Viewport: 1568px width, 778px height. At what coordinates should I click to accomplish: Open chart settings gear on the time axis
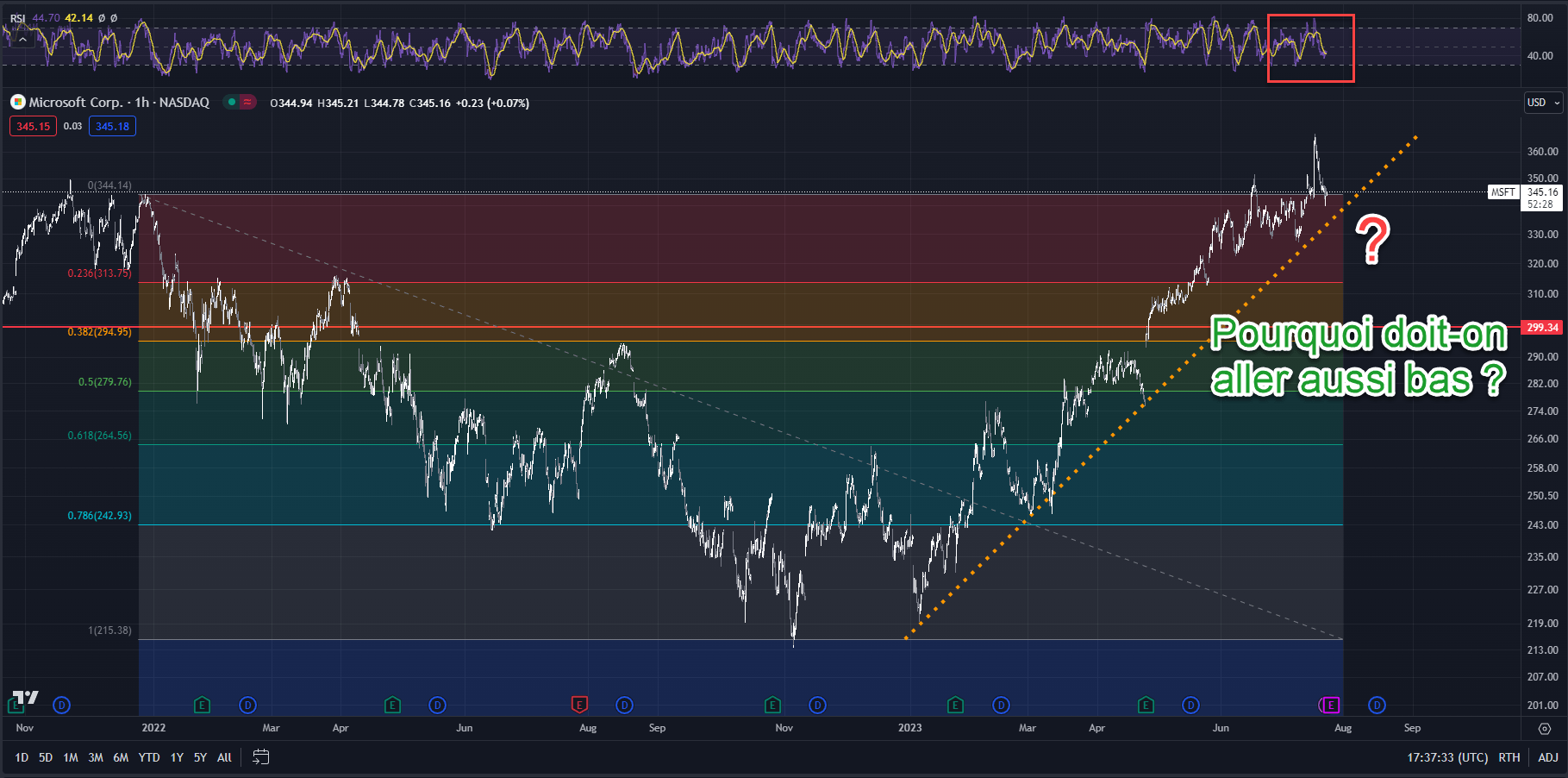pos(1545,729)
